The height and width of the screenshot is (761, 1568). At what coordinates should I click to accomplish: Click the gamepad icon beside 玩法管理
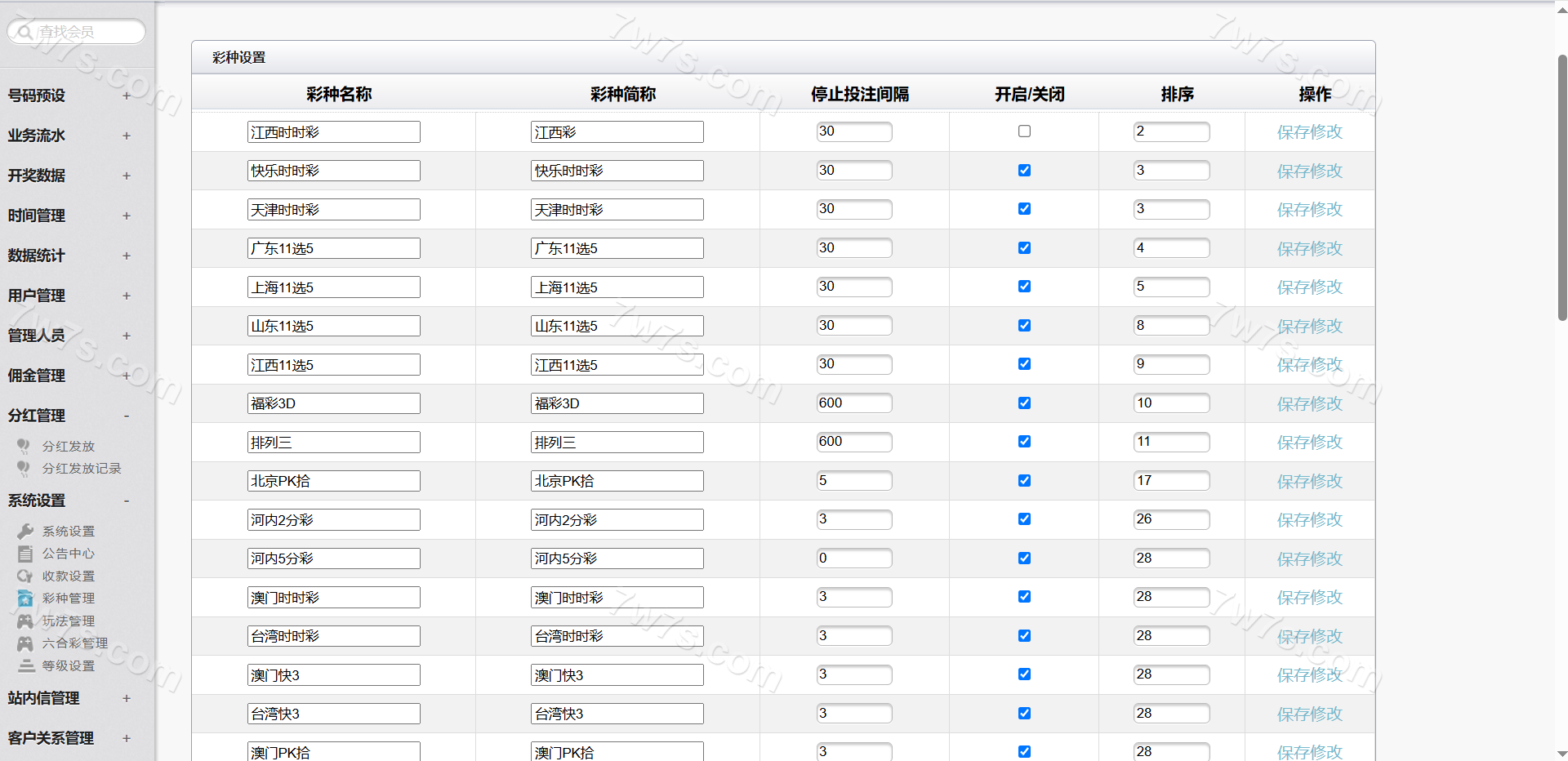point(25,621)
